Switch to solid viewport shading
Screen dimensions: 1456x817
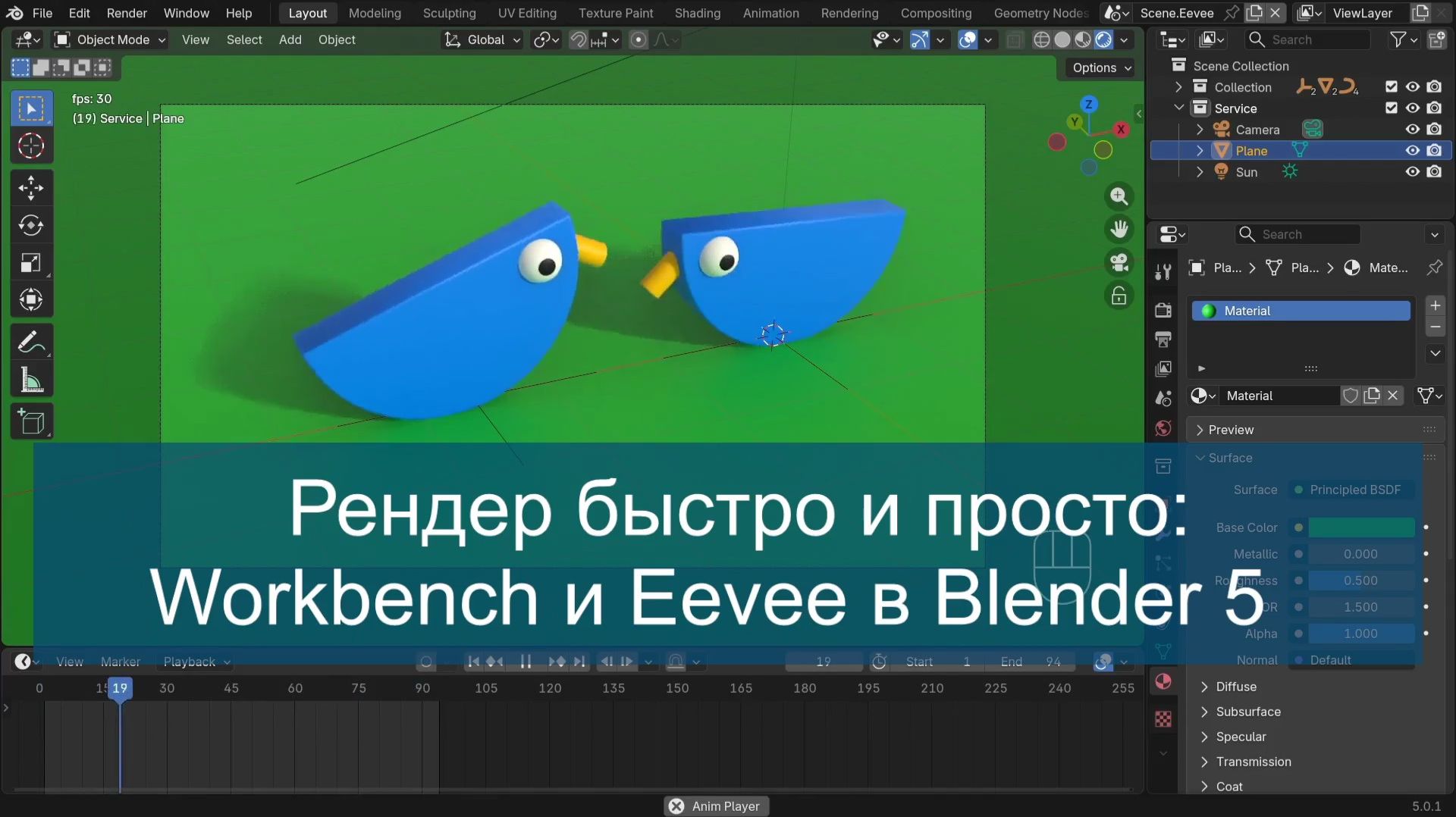(x=1062, y=40)
